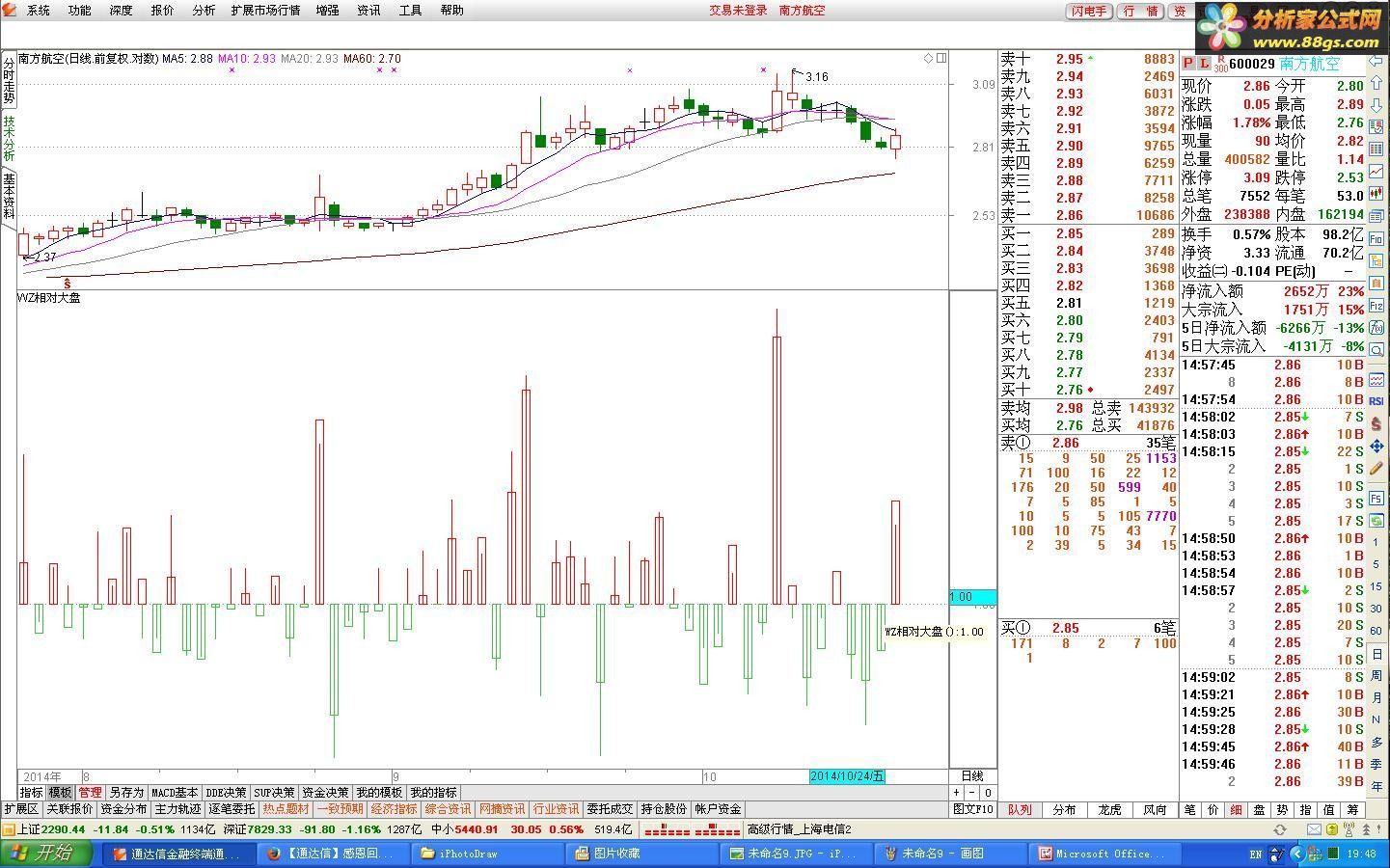Click the TDX app logo in menu bar
Image resolution: width=1390 pixels, height=868 pixels.
click(9, 10)
